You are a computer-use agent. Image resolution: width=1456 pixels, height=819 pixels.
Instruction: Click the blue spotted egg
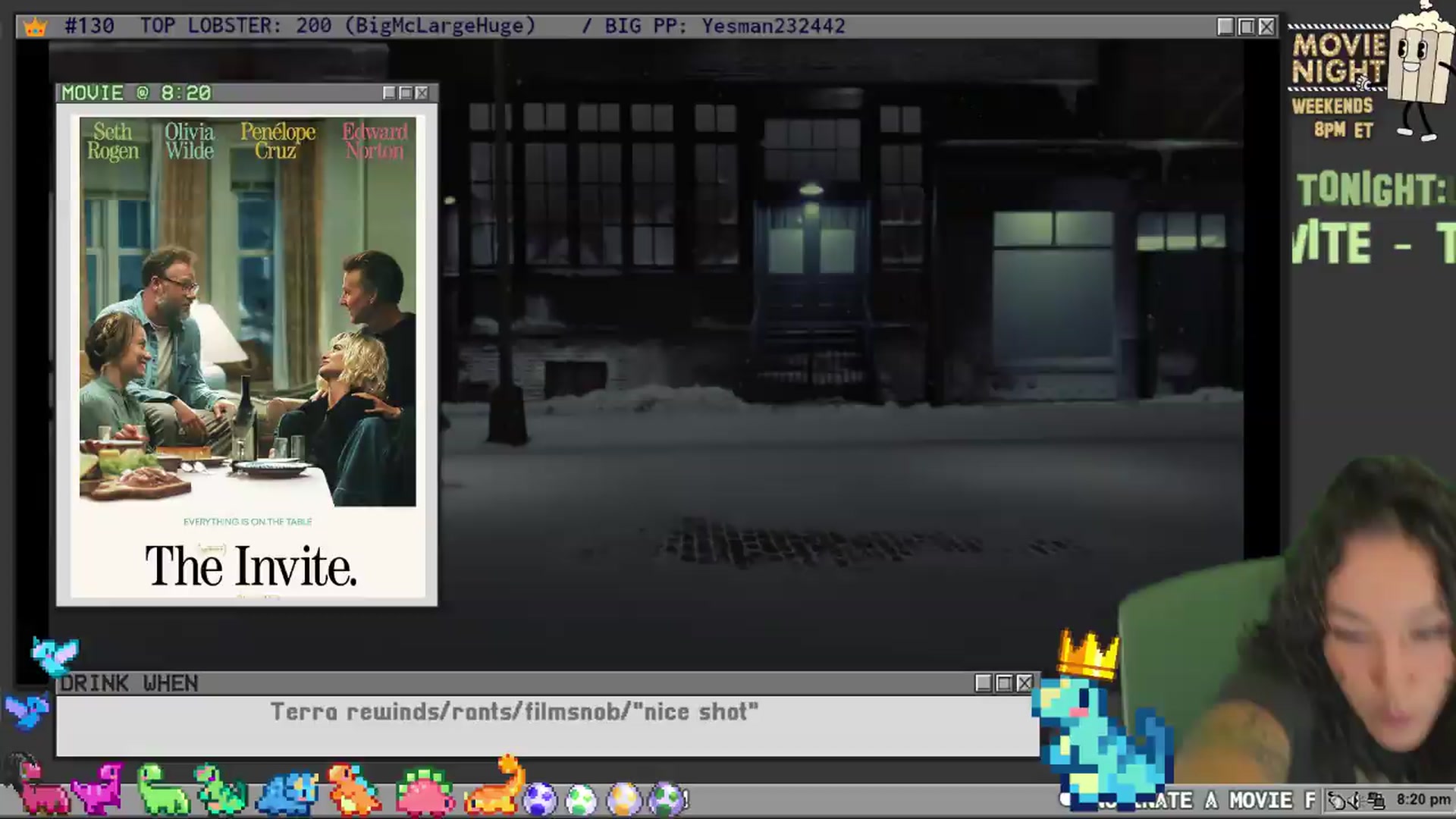(540, 799)
